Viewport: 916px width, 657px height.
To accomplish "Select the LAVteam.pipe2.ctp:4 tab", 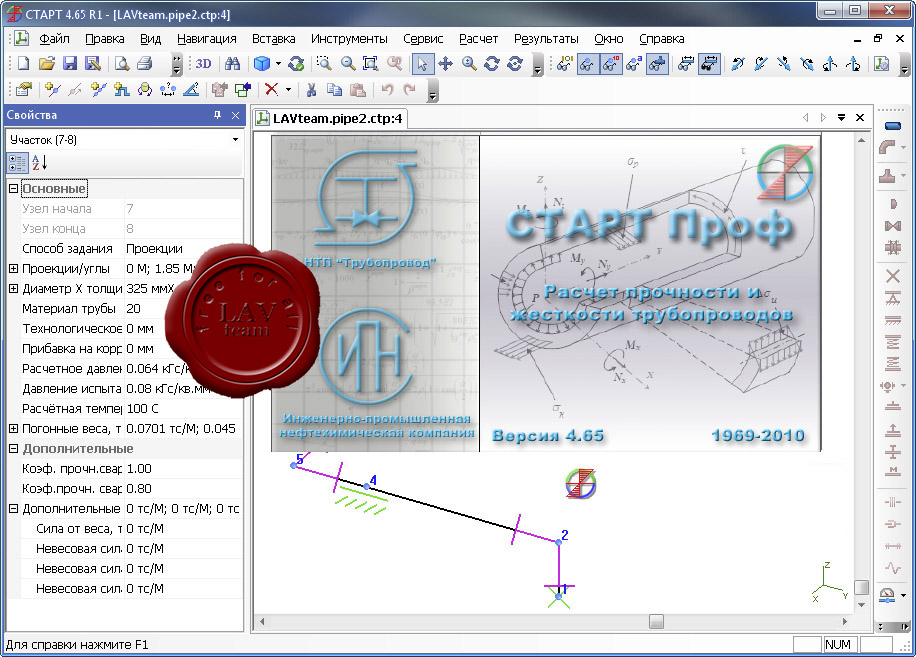I will [x=330, y=119].
